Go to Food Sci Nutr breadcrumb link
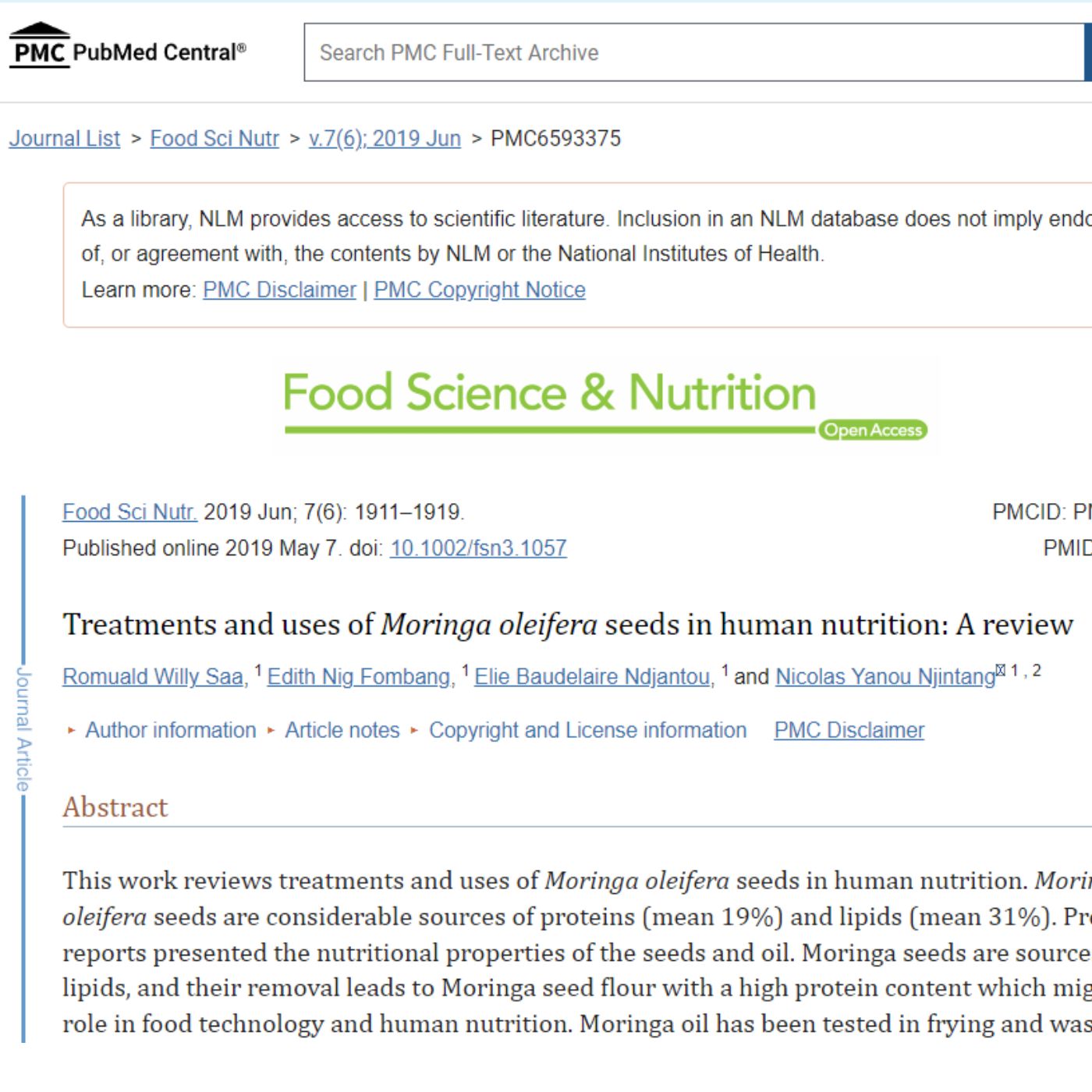This screenshot has height=1092, width=1092. coord(214,139)
